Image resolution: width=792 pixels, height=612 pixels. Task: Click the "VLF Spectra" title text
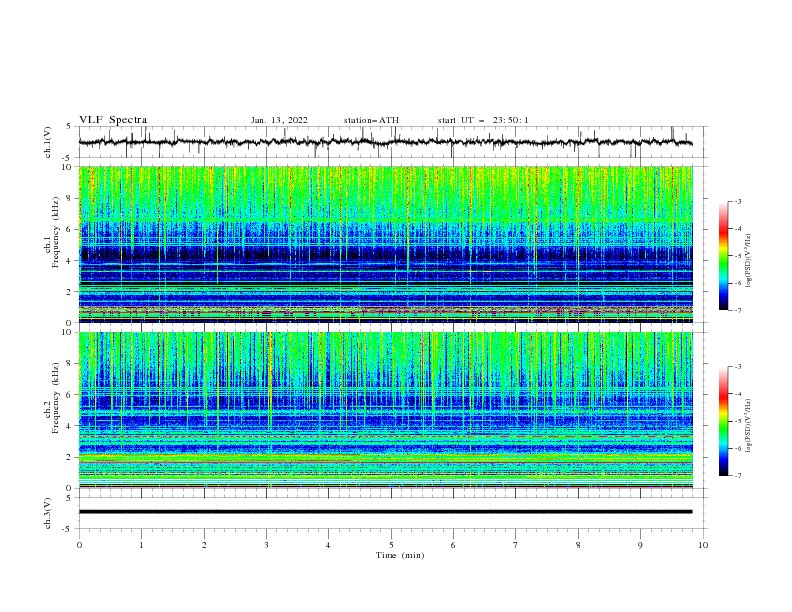point(113,120)
